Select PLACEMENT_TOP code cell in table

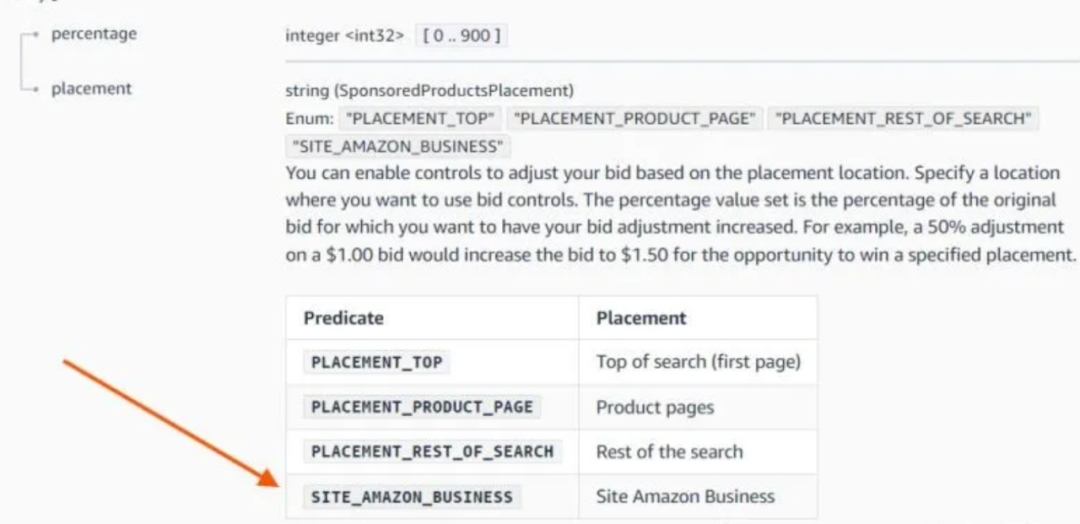377,362
